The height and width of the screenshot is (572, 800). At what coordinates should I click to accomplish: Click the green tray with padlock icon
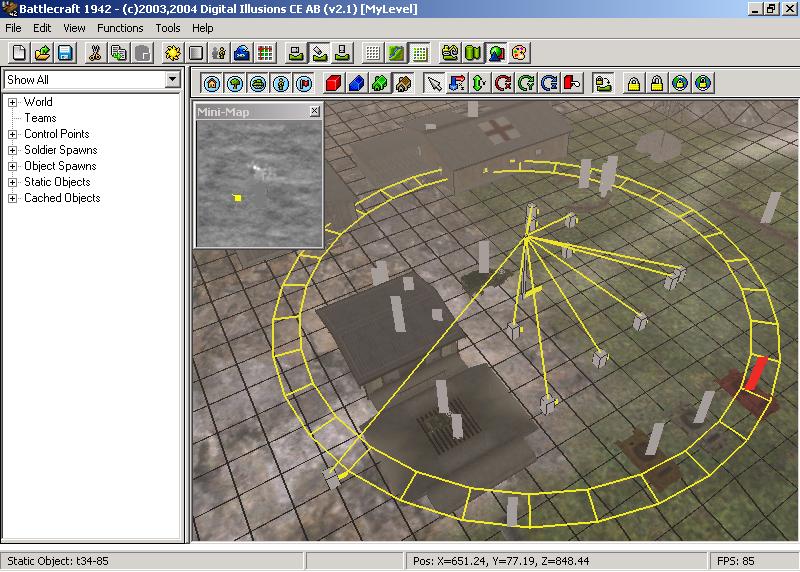pyautogui.click(x=603, y=83)
